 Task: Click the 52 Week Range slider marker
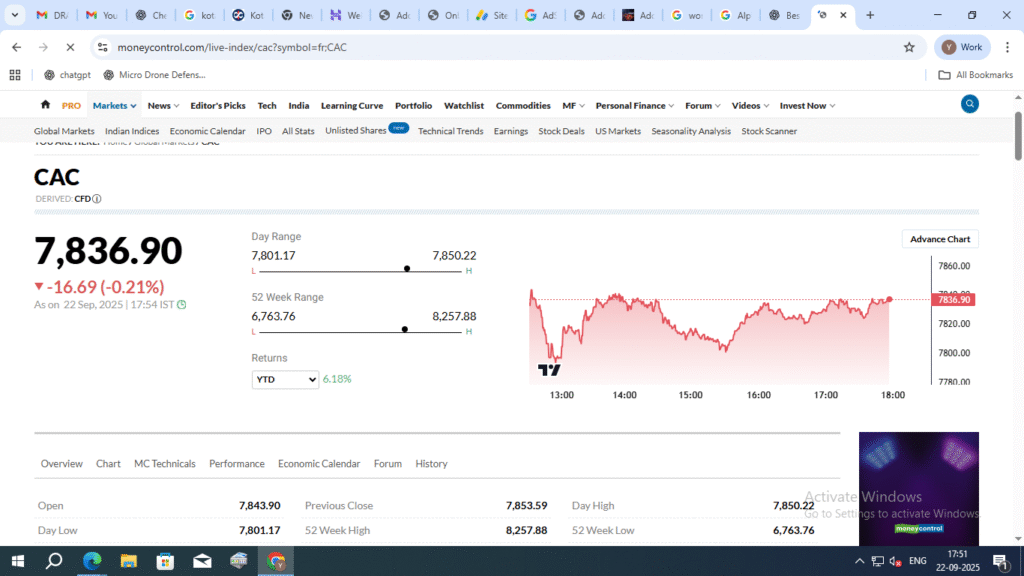[404, 329]
